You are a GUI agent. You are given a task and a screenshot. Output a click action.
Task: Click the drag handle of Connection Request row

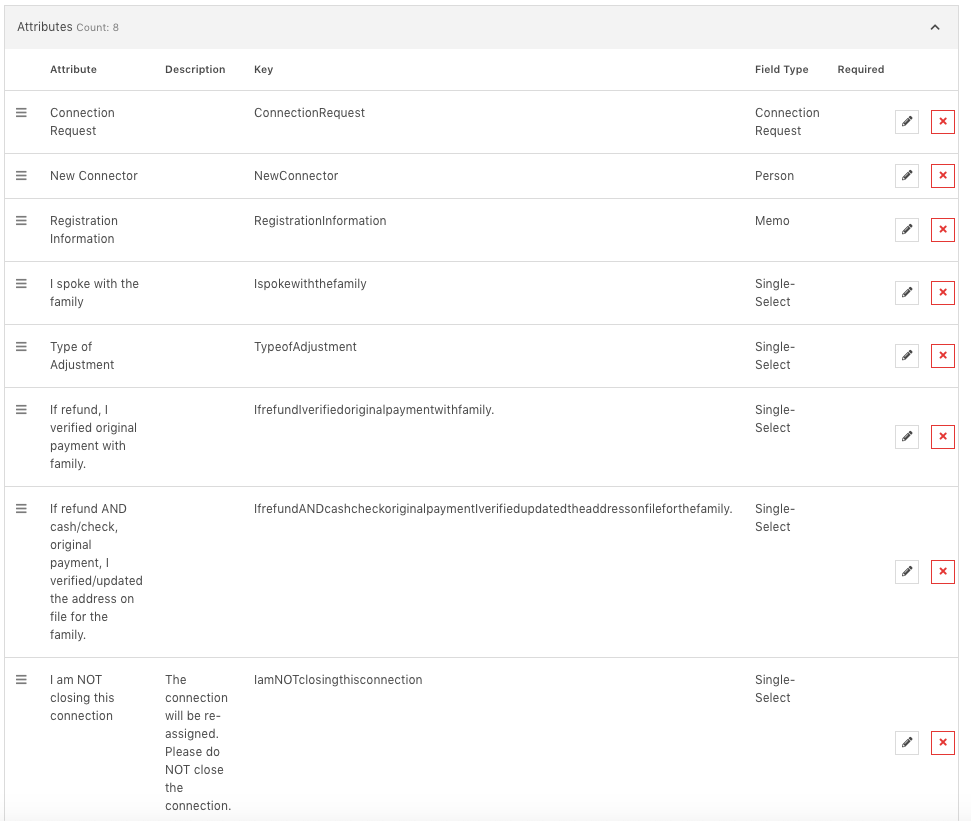21,113
